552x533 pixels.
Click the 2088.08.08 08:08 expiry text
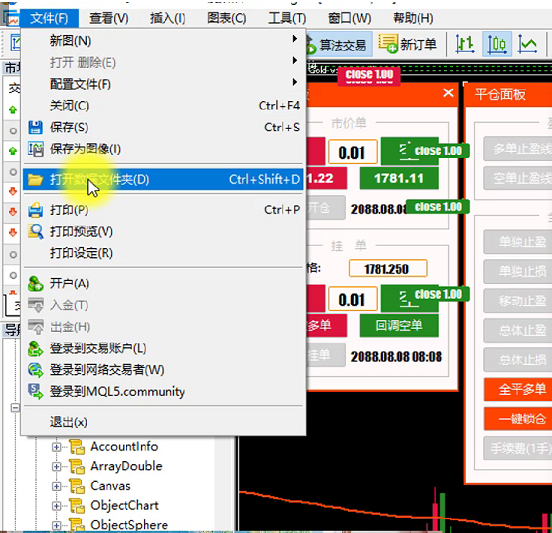(396, 357)
